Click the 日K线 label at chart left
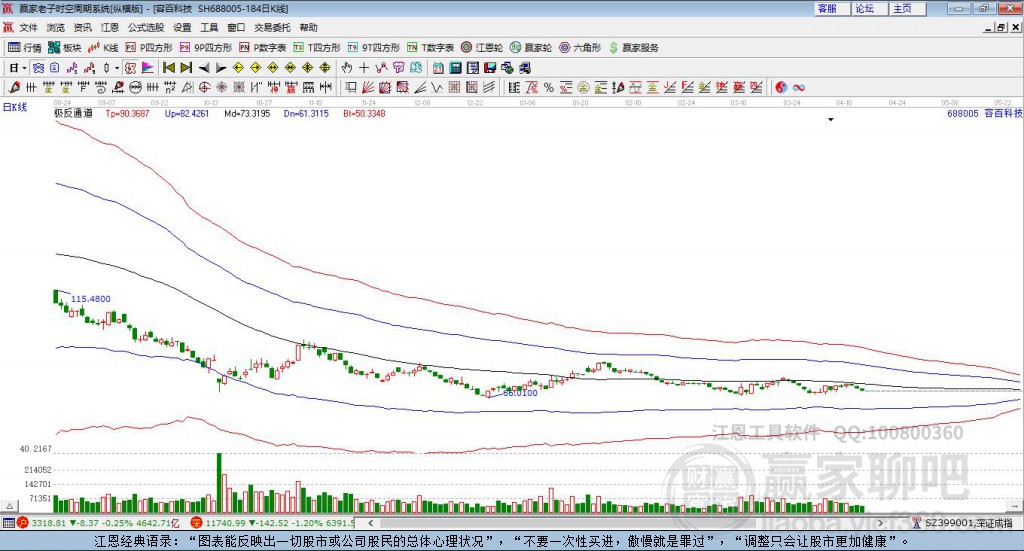1024x551 pixels. pos(15,107)
